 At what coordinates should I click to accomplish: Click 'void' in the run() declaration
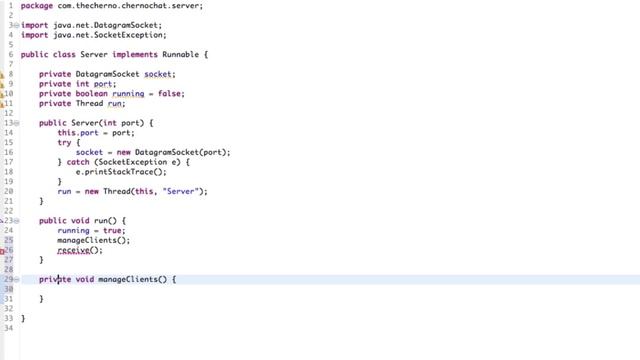tap(80, 221)
